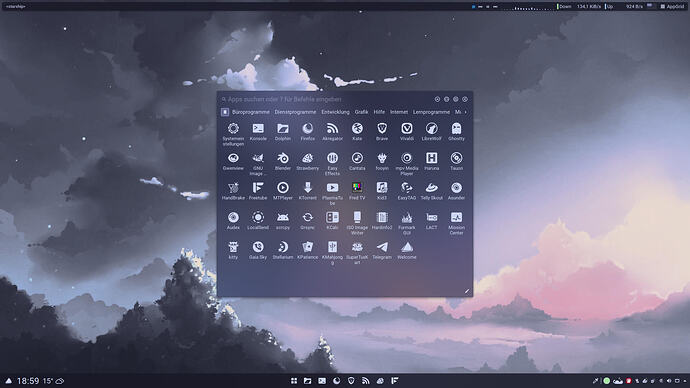Launch SuperTuxKart

tap(357, 253)
